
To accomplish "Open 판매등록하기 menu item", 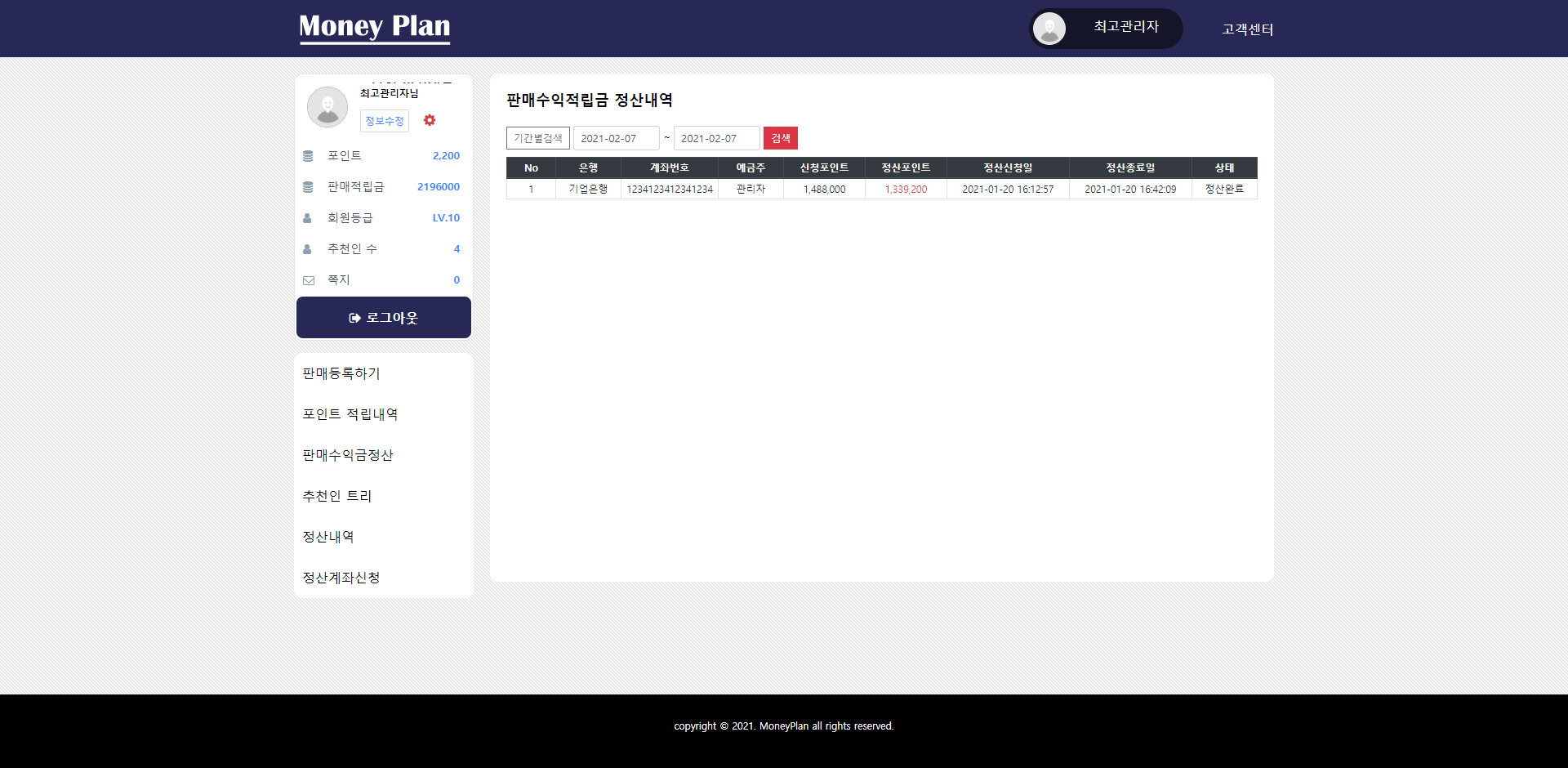I will point(341,373).
